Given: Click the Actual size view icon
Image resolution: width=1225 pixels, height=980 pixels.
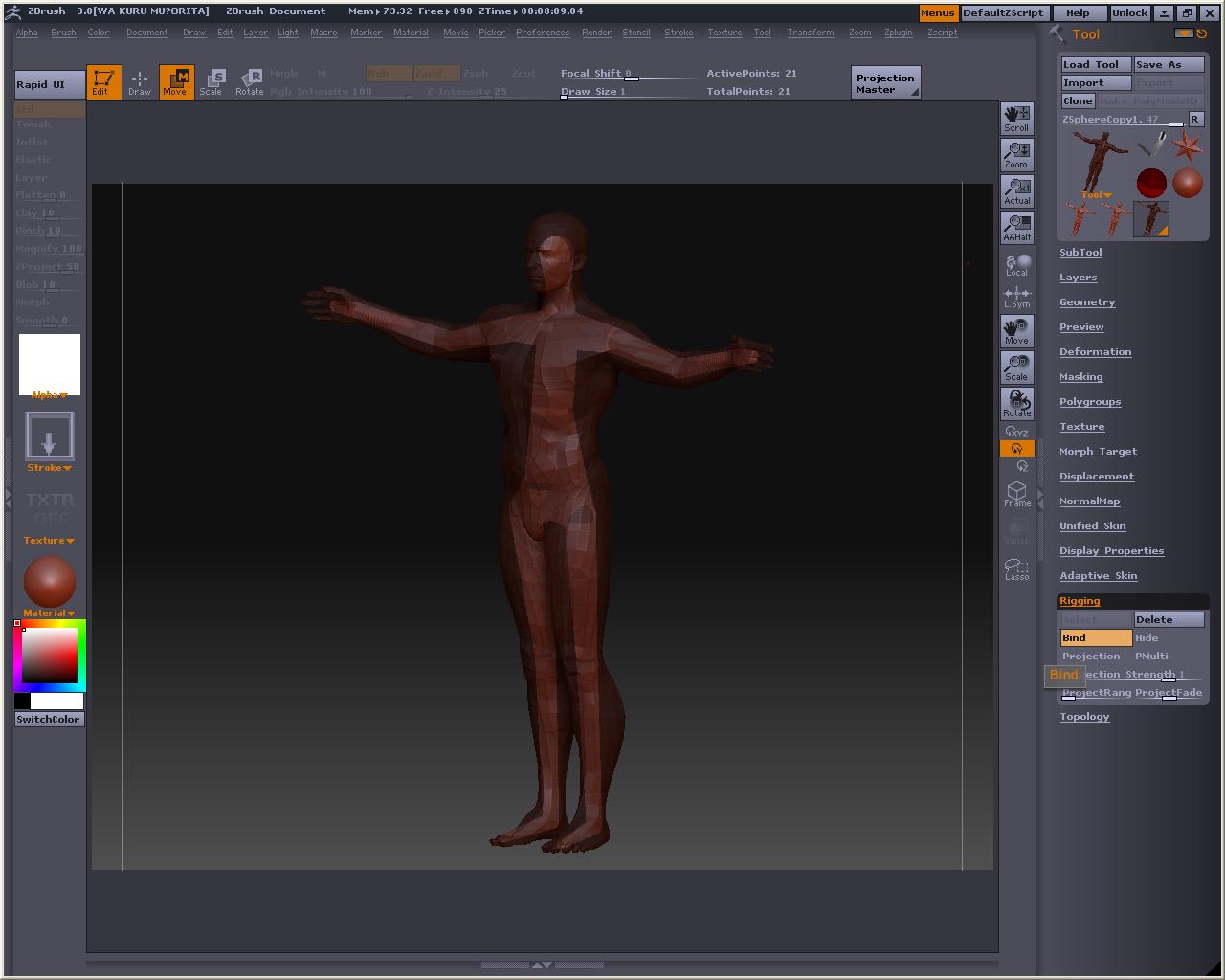Looking at the screenshot, I should (1016, 191).
